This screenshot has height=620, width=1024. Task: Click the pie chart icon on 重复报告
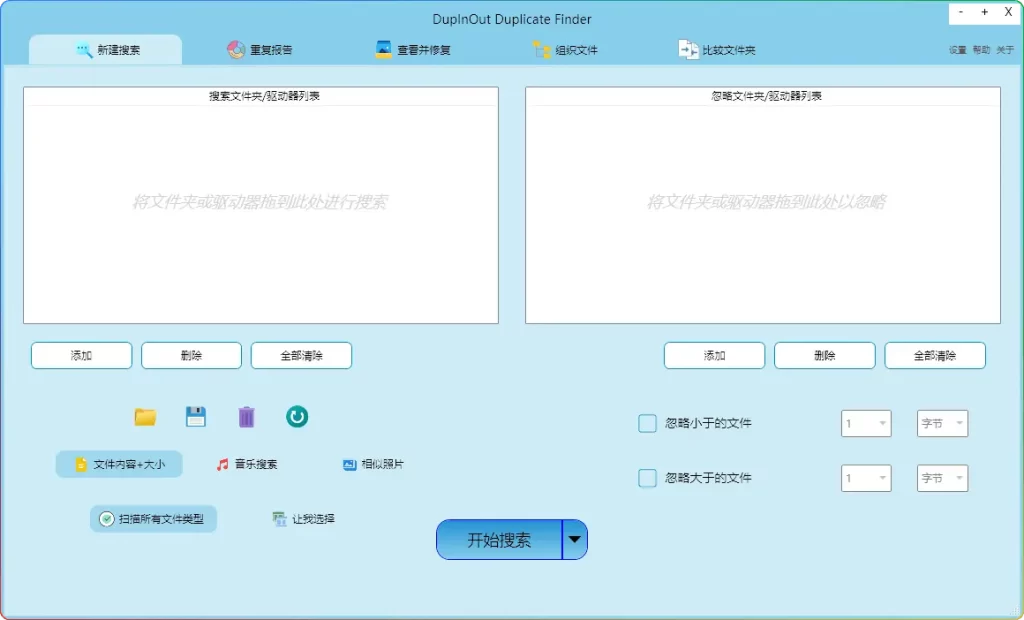click(x=236, y=50)
